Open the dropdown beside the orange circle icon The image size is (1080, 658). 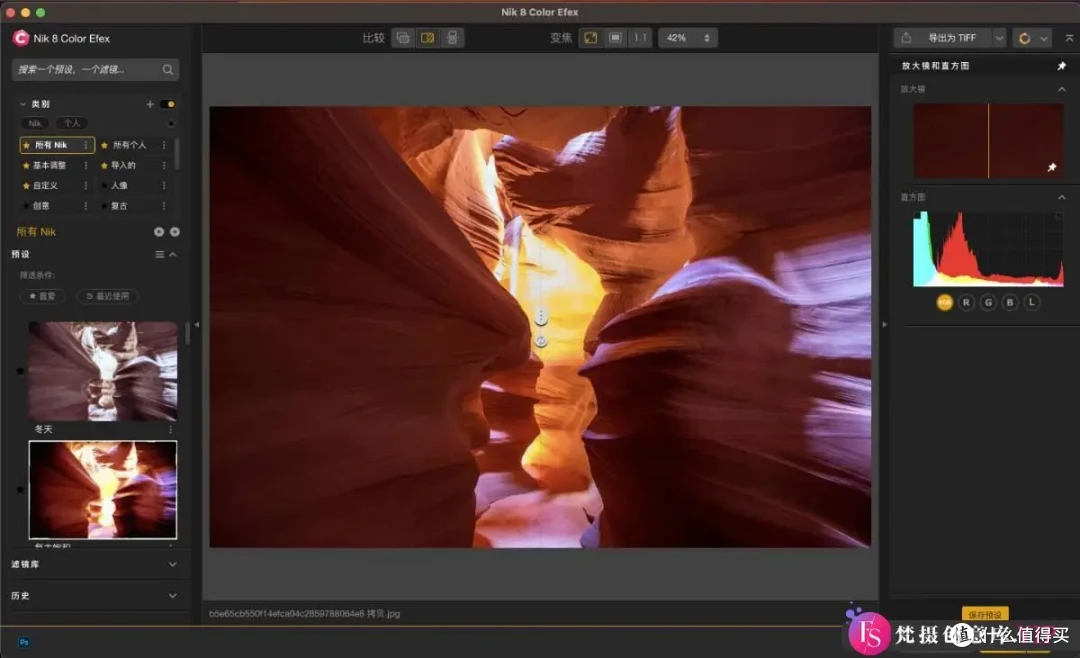pyautogui.click(x=1043, y=39)
